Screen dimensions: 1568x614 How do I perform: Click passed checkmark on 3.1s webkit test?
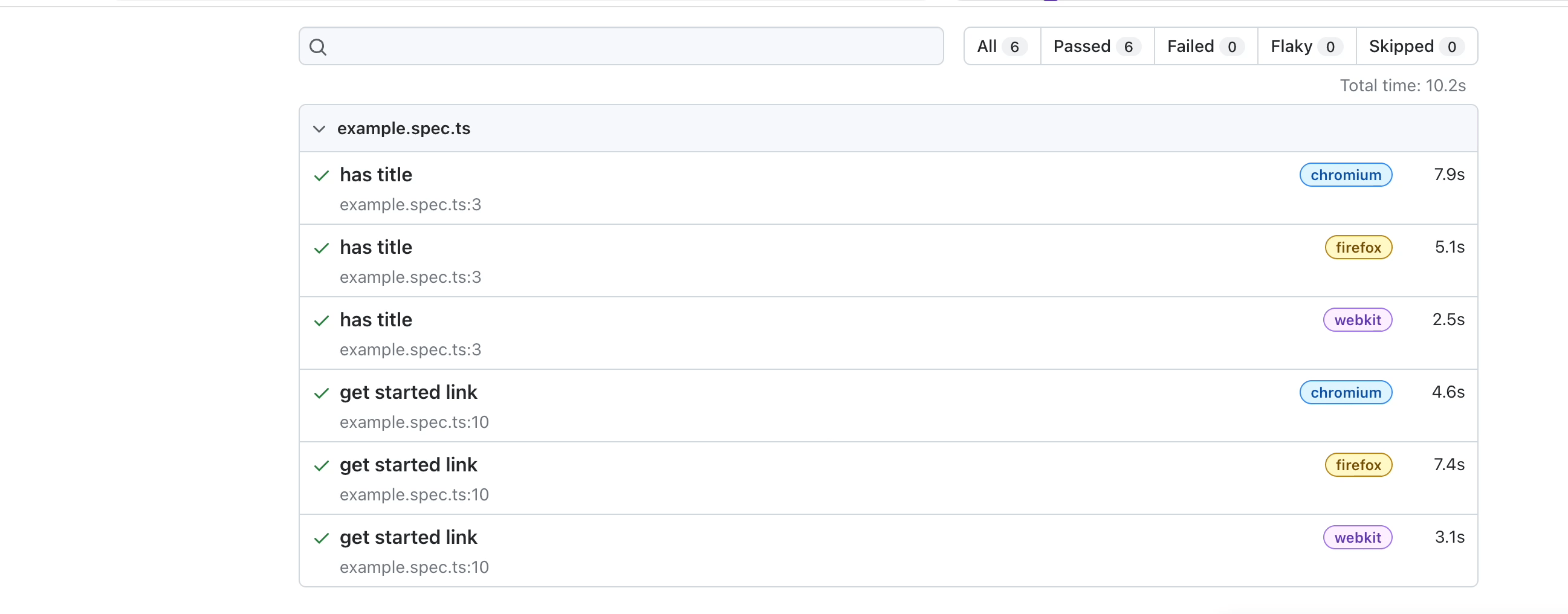pos(321,538)
